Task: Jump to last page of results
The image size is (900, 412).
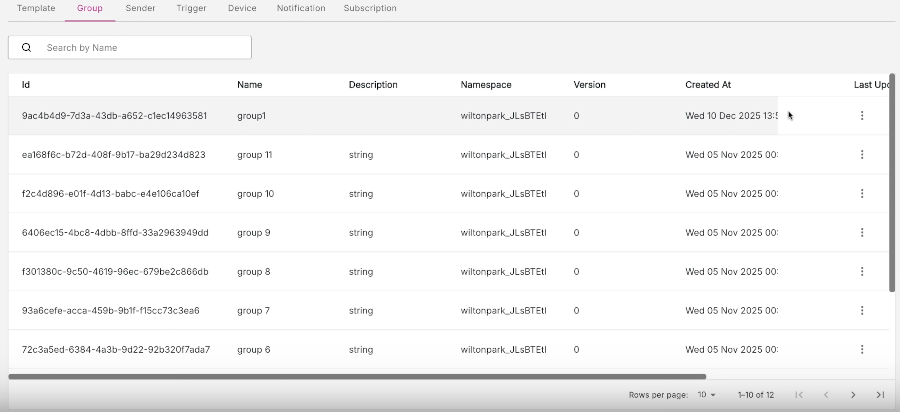Action: pyautogui.click(x=880, y=395)
